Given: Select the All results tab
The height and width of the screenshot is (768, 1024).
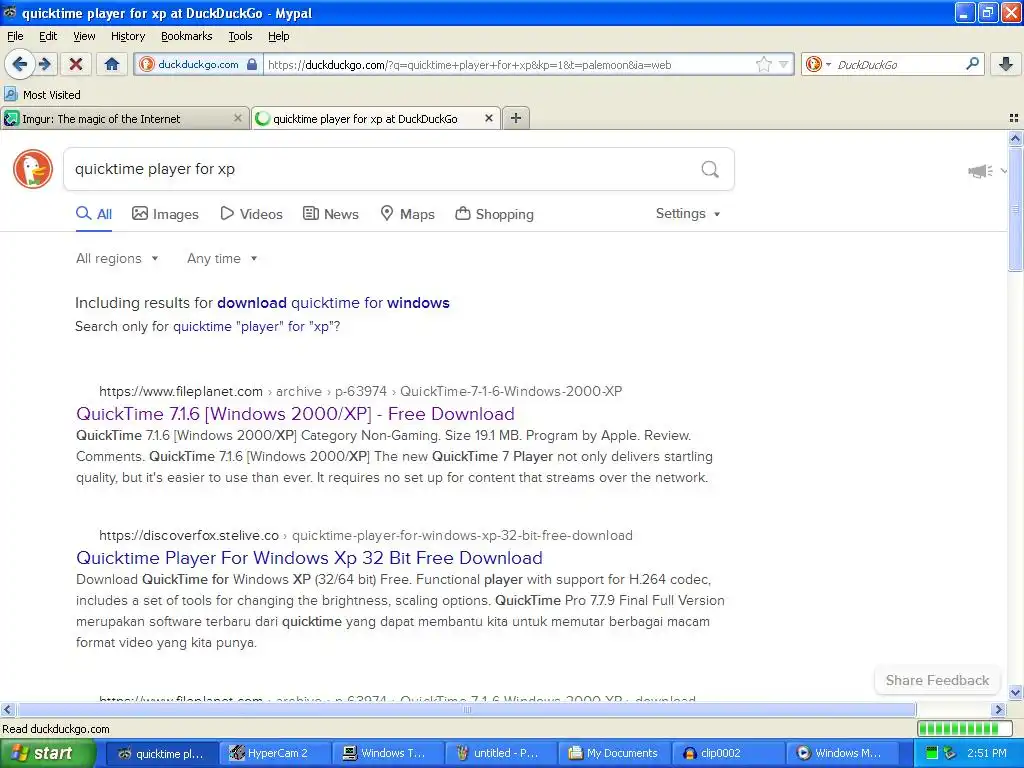Looking at the screenshot, I should (x=94, y=214).
